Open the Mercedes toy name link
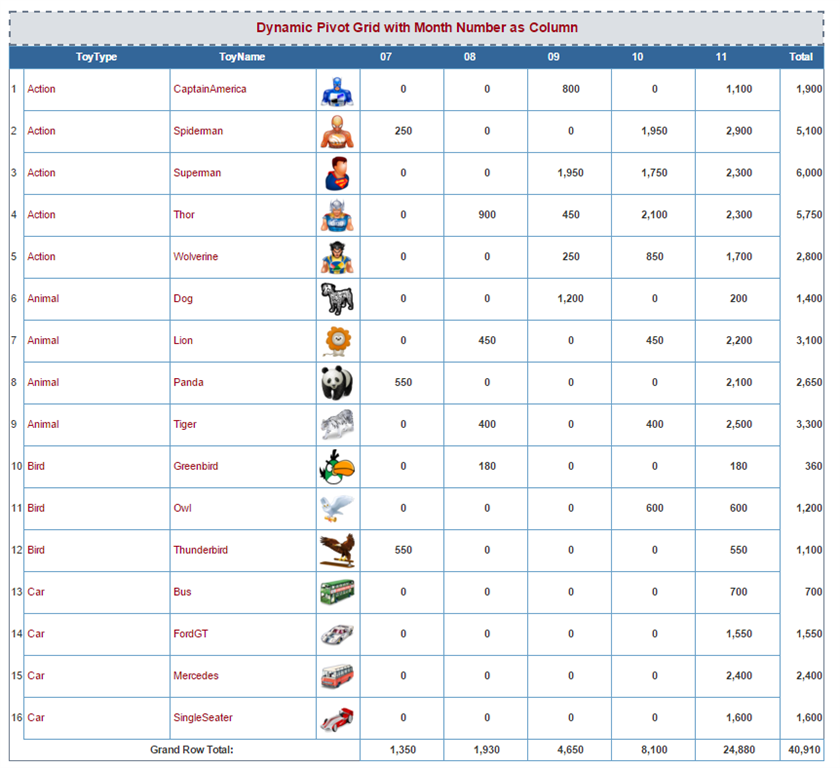The image size is (840, 768). click(196, 676)
